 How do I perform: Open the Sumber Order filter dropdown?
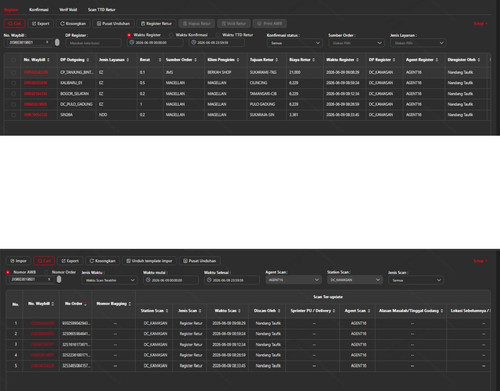click(x=356, y=43)
